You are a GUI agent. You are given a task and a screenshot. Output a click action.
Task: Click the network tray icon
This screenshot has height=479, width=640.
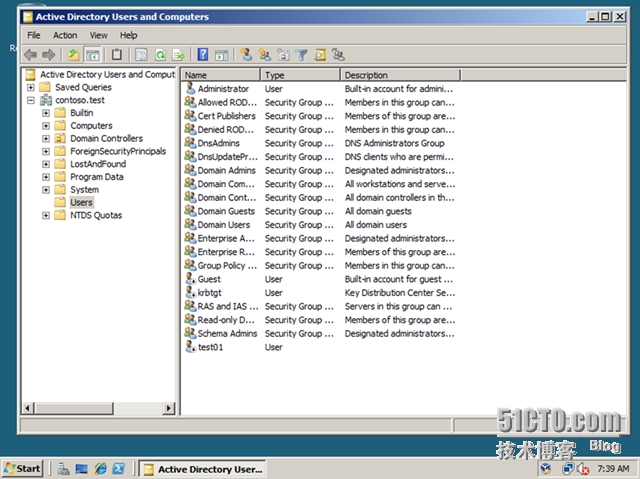point(568,469)
